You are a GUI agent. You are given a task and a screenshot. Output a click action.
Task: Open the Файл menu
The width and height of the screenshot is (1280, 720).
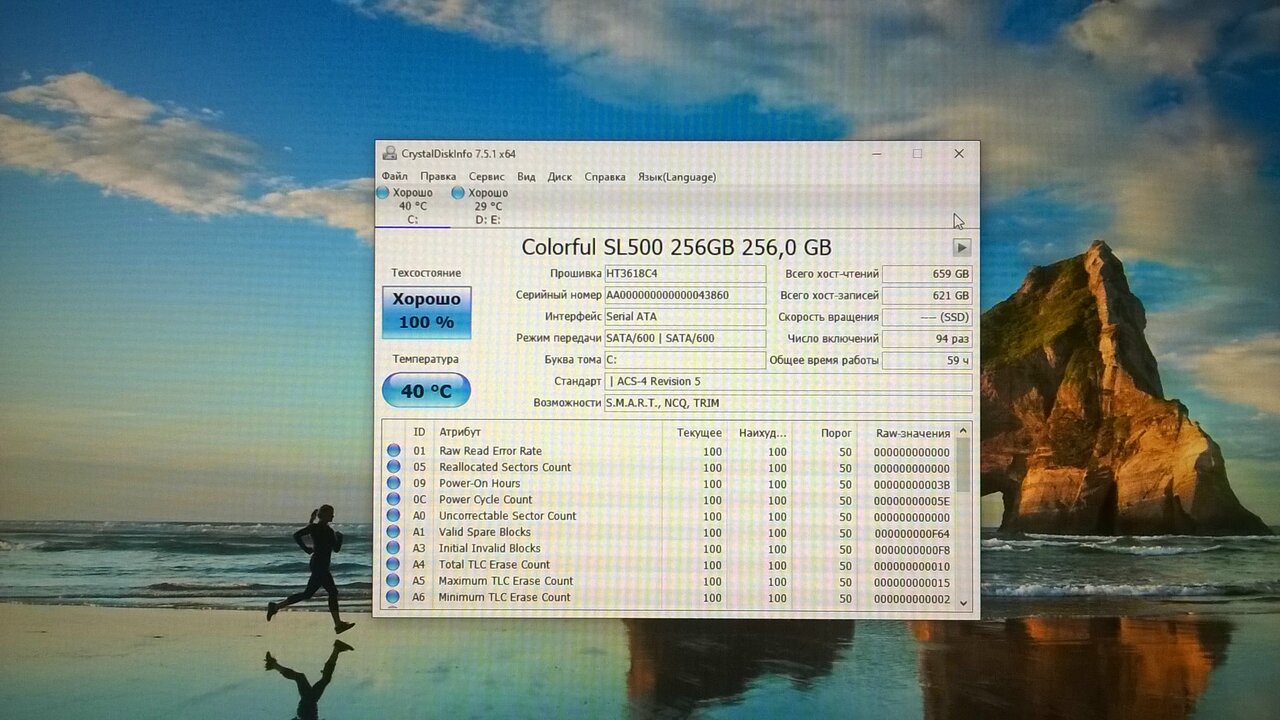point(394,177)
